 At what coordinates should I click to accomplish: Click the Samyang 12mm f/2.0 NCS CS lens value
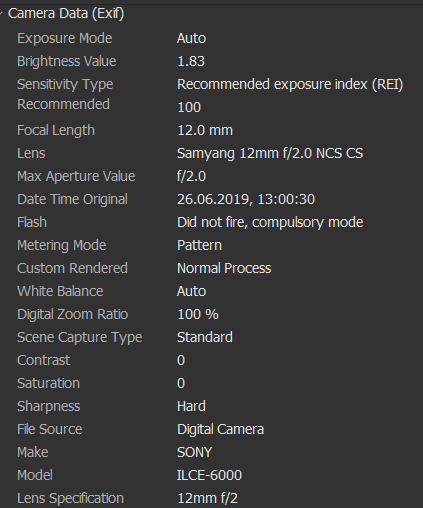click(270, 153)
